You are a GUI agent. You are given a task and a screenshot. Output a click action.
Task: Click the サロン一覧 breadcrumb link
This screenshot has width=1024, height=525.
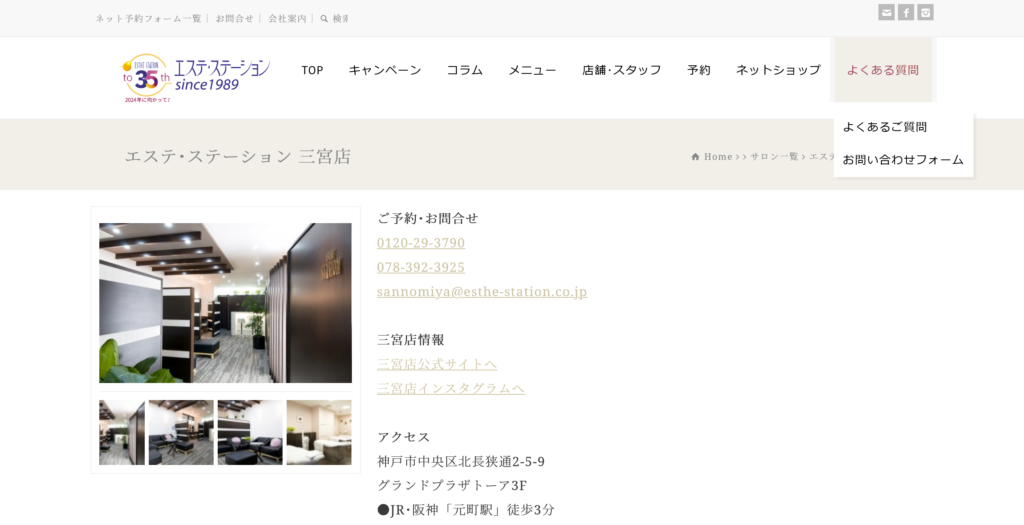[x=774, y=157]
